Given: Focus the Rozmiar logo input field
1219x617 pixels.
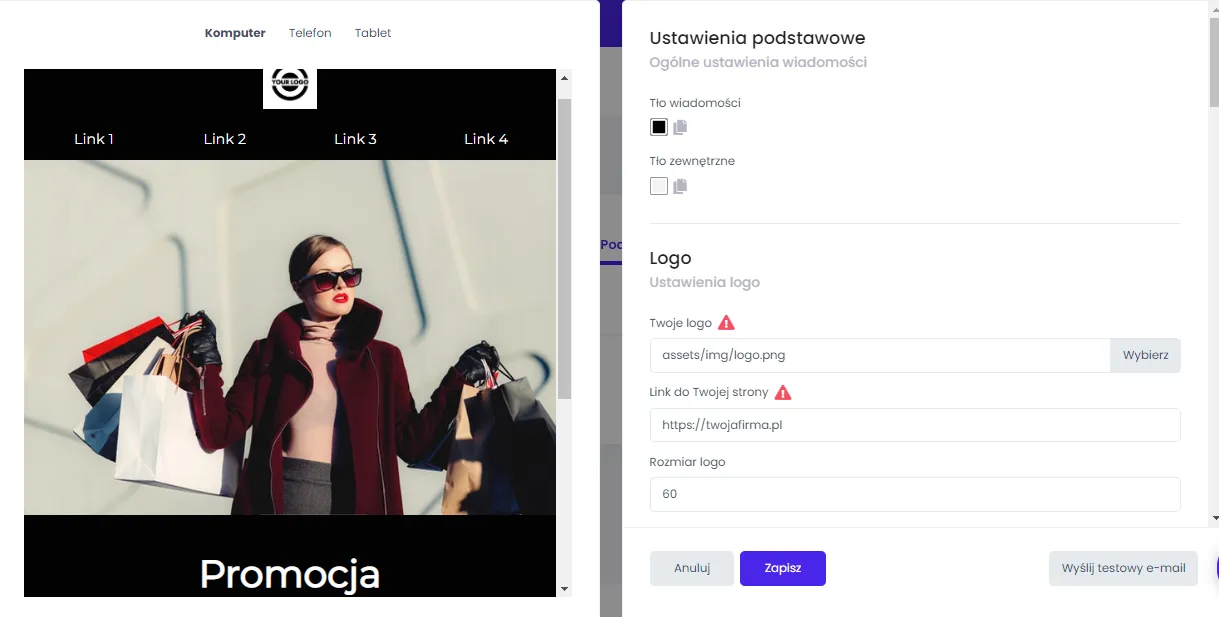Looking at the screenshot, I should click(915, 494).
